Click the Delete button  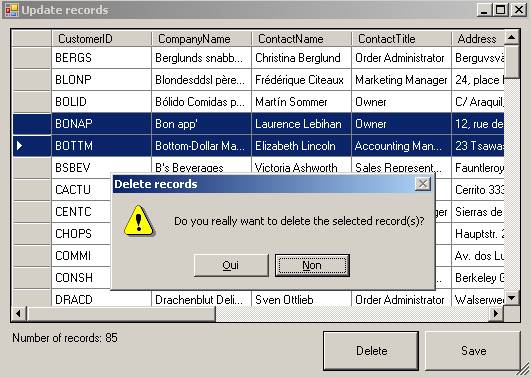click(371, 351)
